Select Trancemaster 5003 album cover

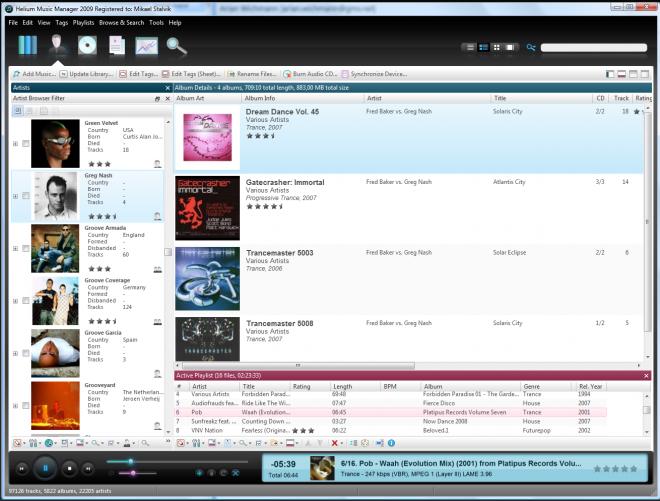[208, 279]
